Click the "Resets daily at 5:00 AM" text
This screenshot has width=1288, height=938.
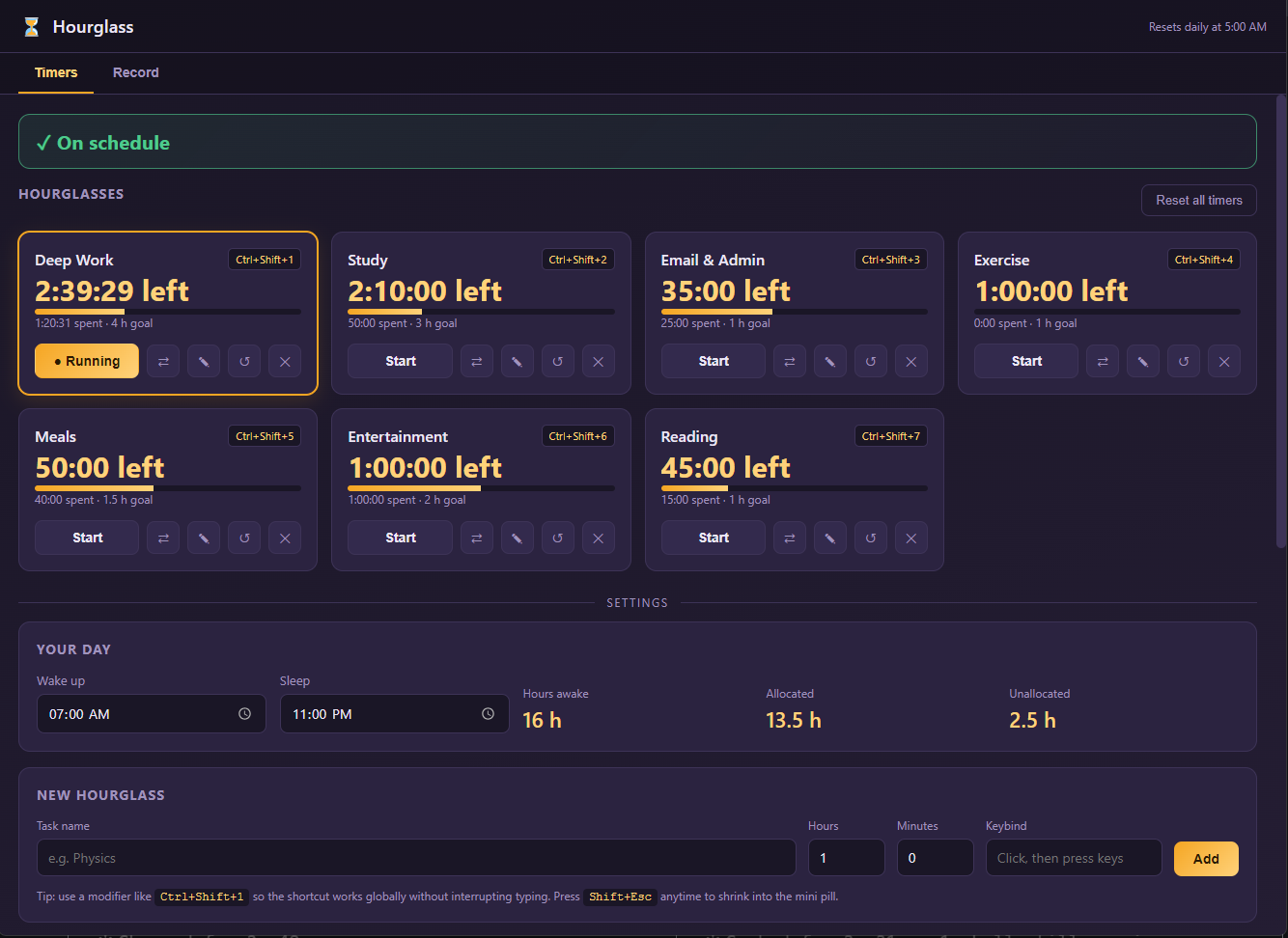coord(1207,27)
